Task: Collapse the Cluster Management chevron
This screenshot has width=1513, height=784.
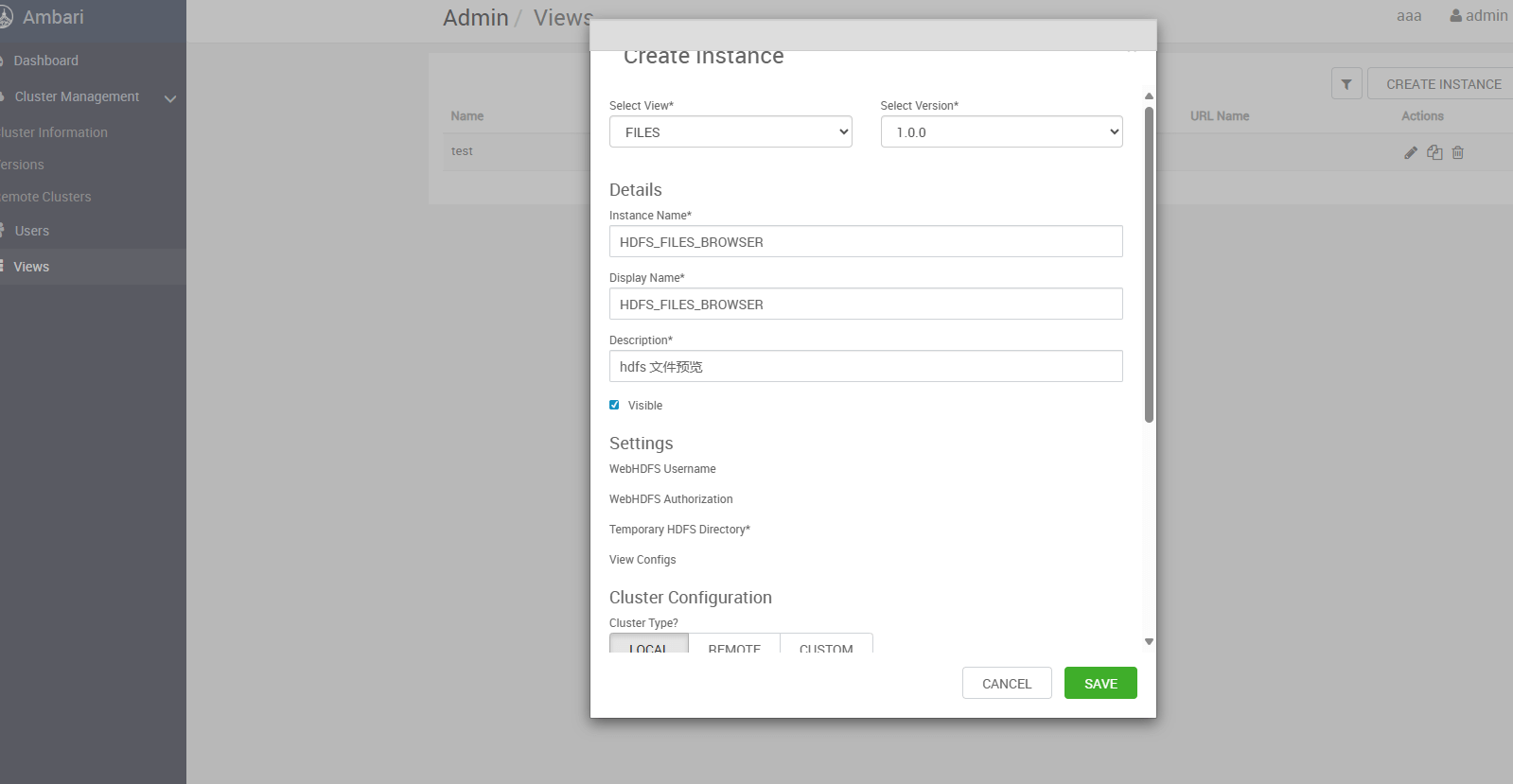Action: tap(170, 97)
